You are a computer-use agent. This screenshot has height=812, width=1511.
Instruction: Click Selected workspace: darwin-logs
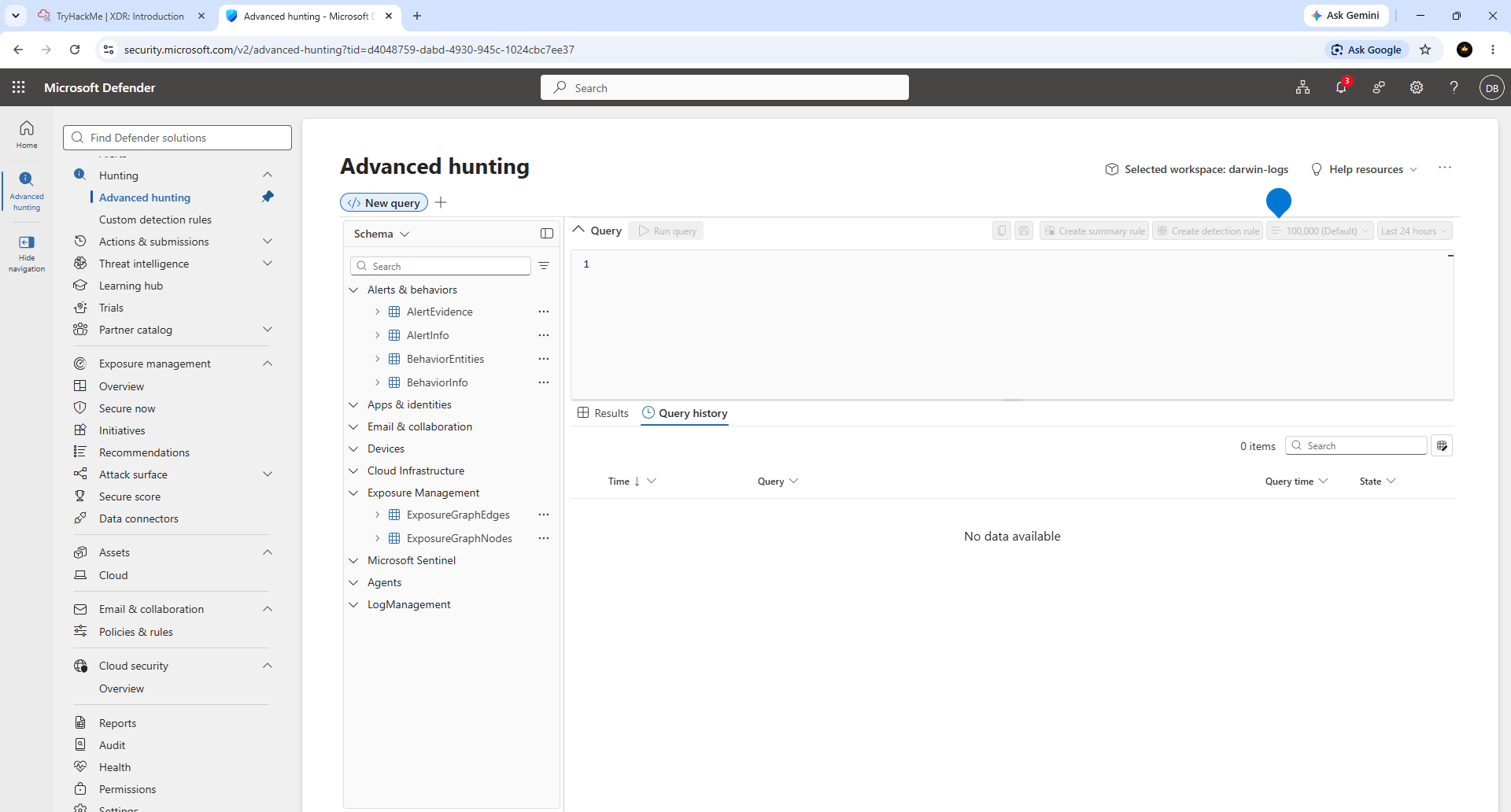tap(1197, 169)
